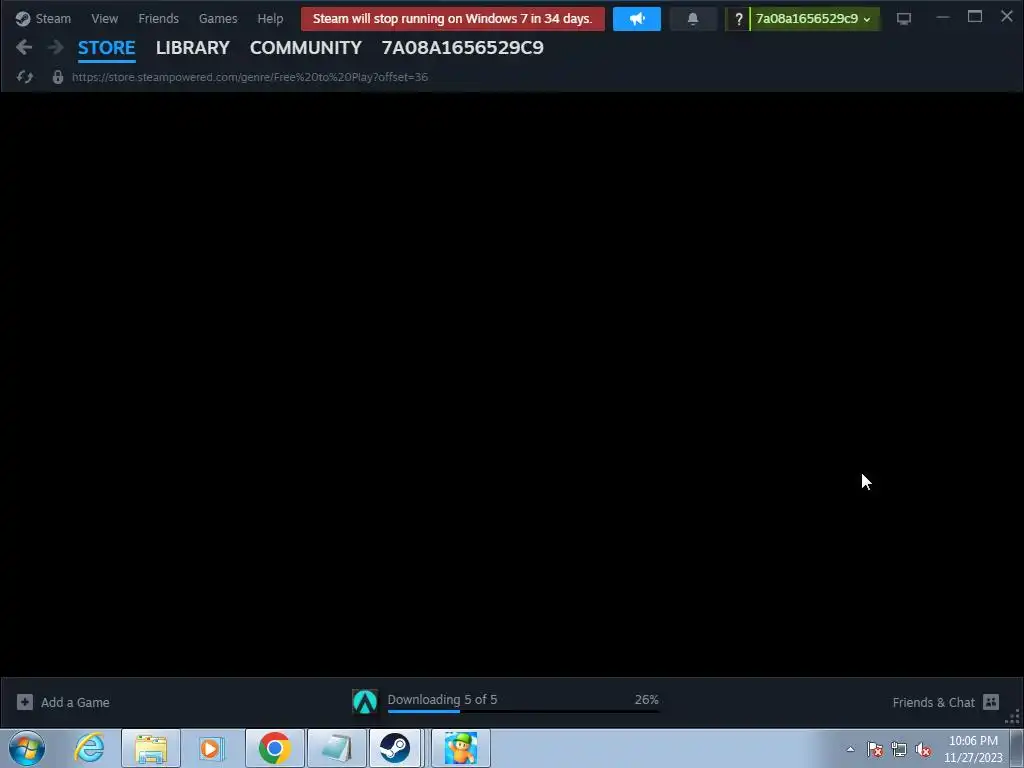Open the notepad app in taskbar
The height and width of the screenshot is (768, 1024).
pyautogui.click(x=336, y=748)
